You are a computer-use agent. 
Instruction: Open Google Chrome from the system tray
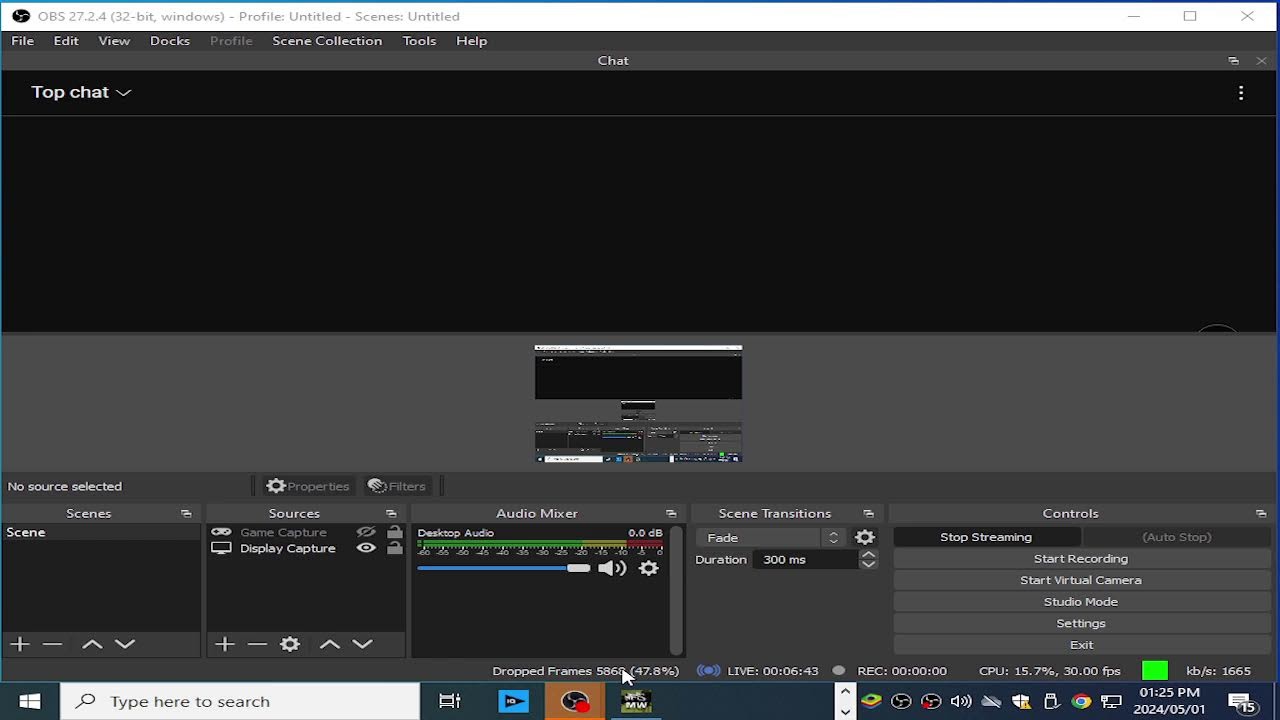coord(1081,702)
